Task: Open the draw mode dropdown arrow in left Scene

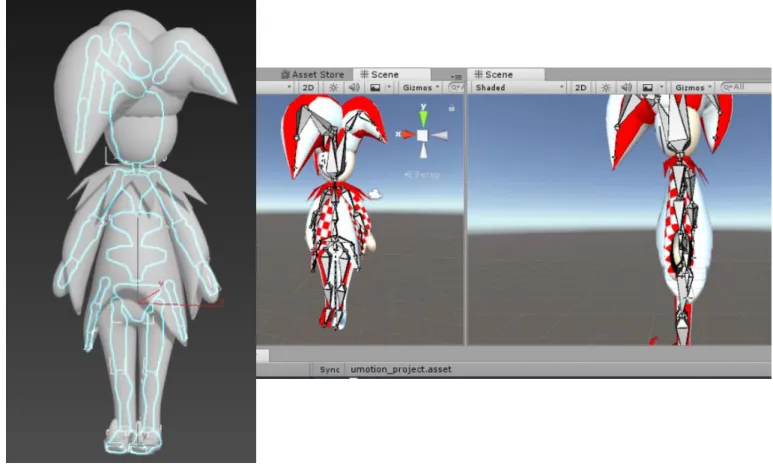Action: (x=289, y=88)
